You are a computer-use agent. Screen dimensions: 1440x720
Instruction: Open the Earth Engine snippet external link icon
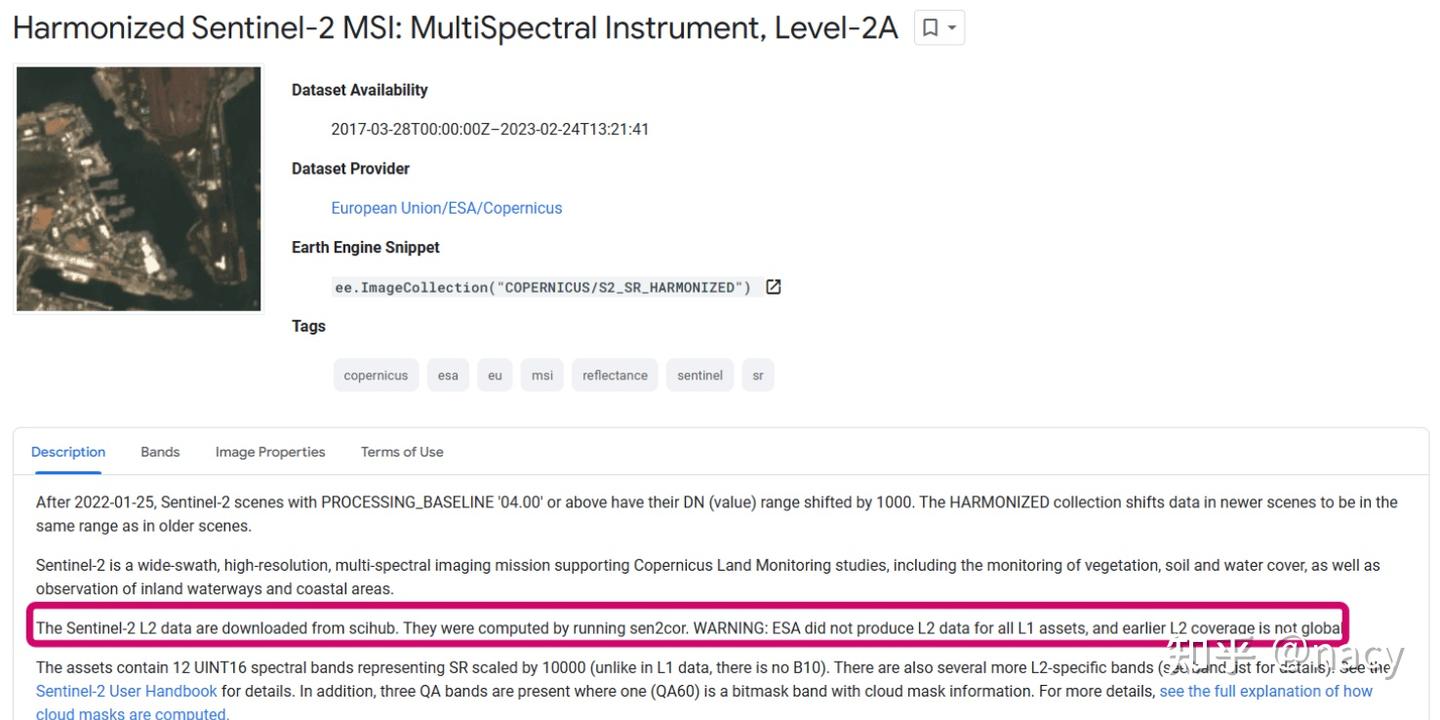coord(773,287)
